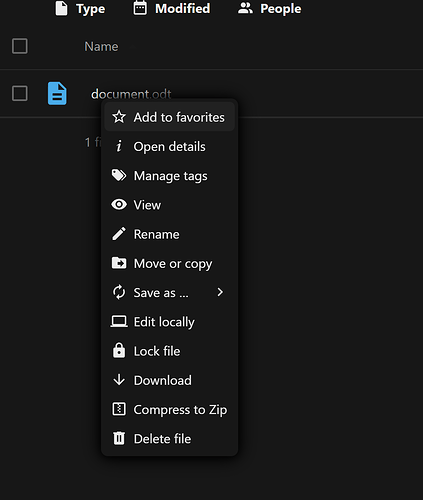The width and height of the screenshot is (423, 500).
Task: Open the document.odt file name link
Action: click(131, 94)
